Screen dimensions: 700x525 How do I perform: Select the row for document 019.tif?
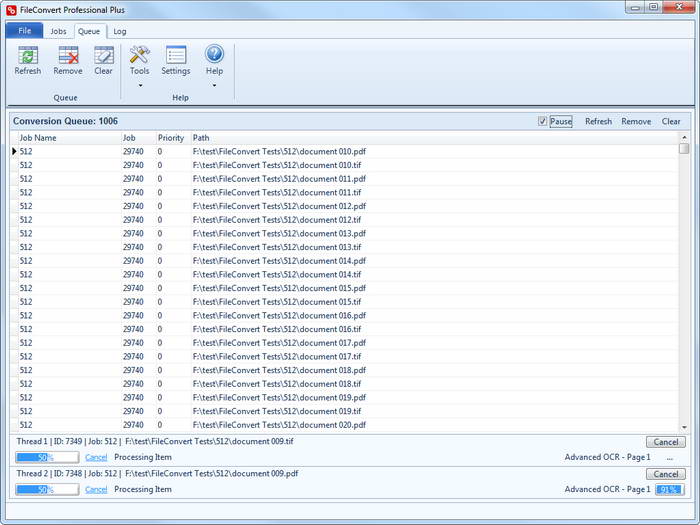344,411
